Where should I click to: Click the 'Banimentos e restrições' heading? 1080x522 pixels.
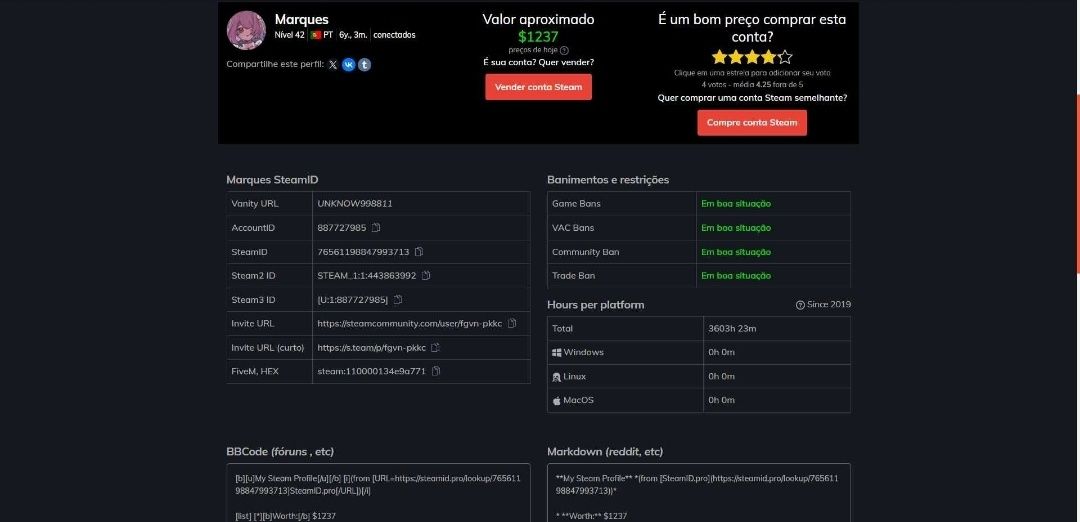(608, 180)
